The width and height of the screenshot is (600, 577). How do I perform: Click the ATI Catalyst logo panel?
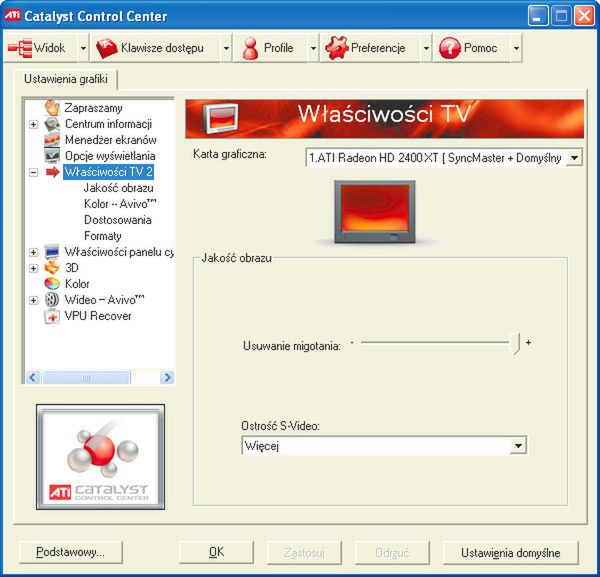tap(101, 457)
